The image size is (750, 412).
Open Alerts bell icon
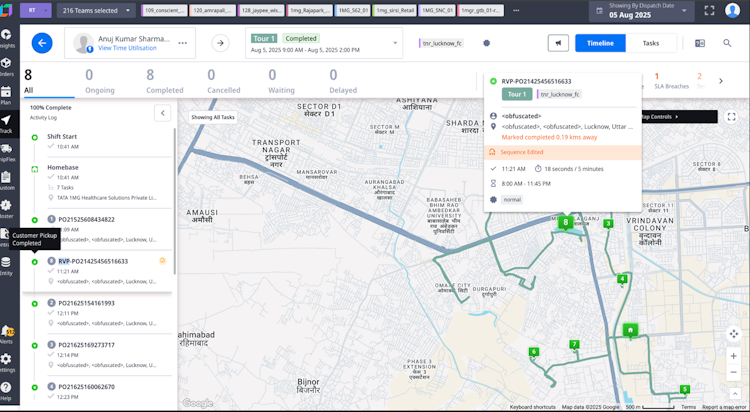tap(6, 333)
